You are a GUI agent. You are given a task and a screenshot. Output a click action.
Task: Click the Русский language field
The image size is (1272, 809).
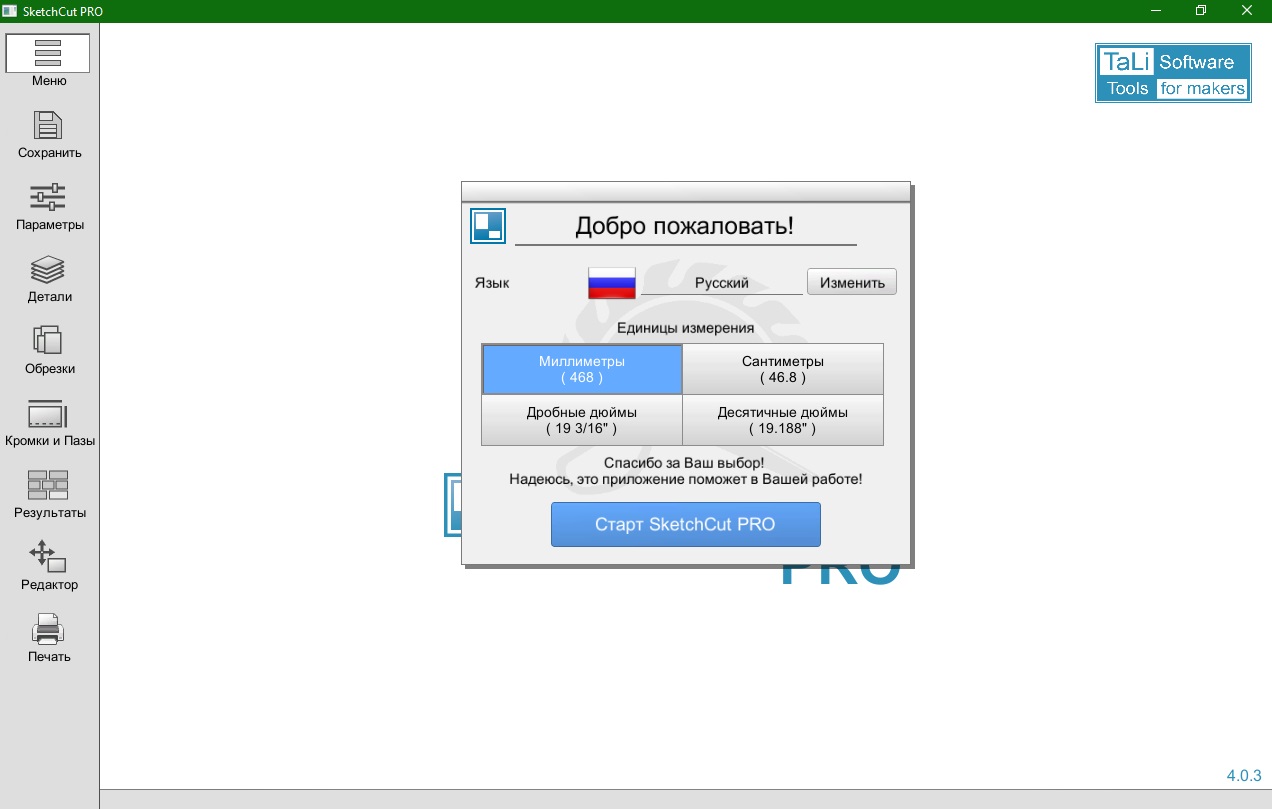pos(722,283)
